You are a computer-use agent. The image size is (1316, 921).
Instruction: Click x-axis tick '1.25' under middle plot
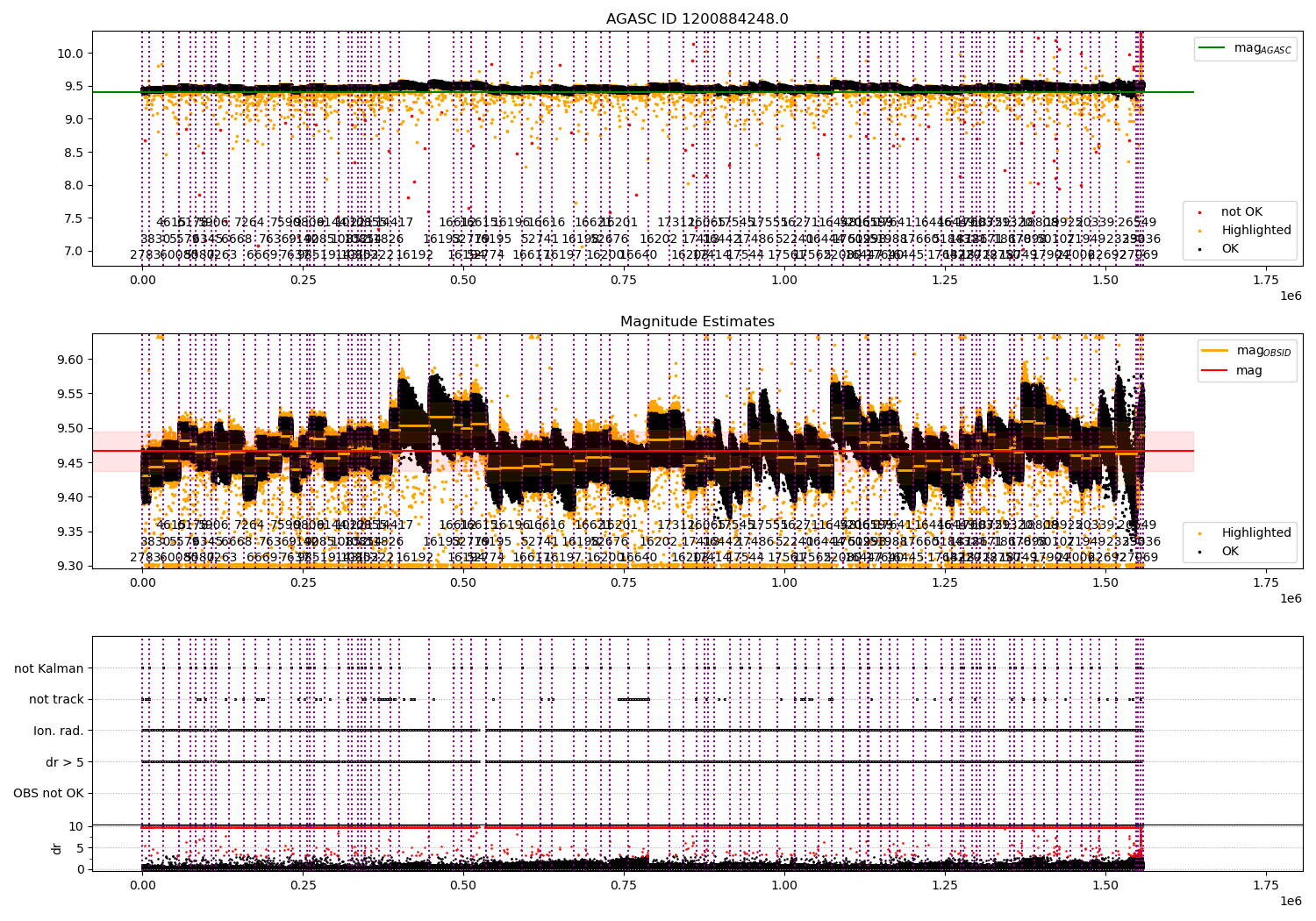pos(945,582)
